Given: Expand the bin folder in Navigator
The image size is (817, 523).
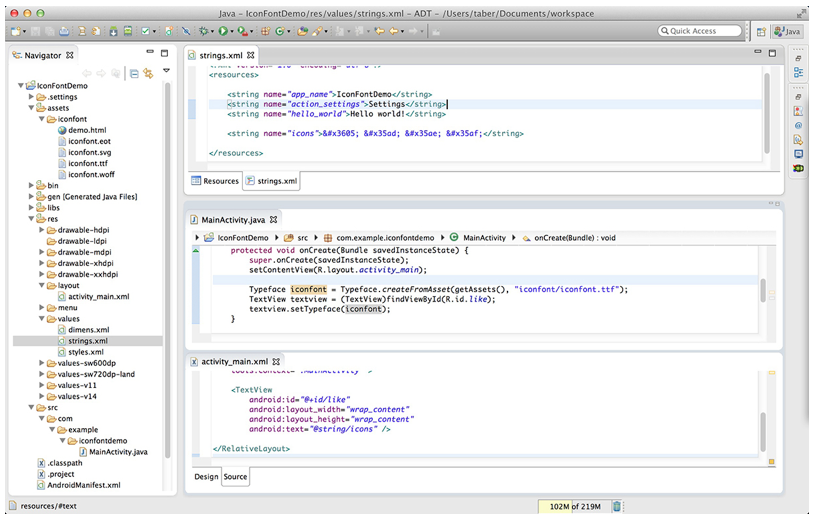Looking at the screenshot, I should [x=31, y=185].
